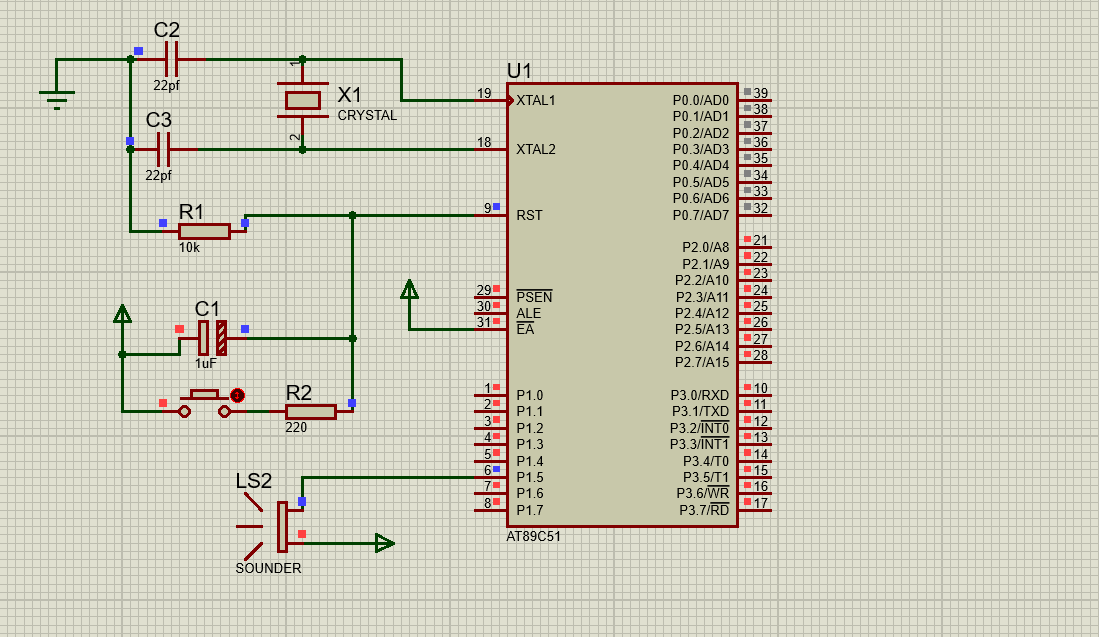Click the X1 reference label
This screenshot has height=637, width=1099.
(350, 95)
